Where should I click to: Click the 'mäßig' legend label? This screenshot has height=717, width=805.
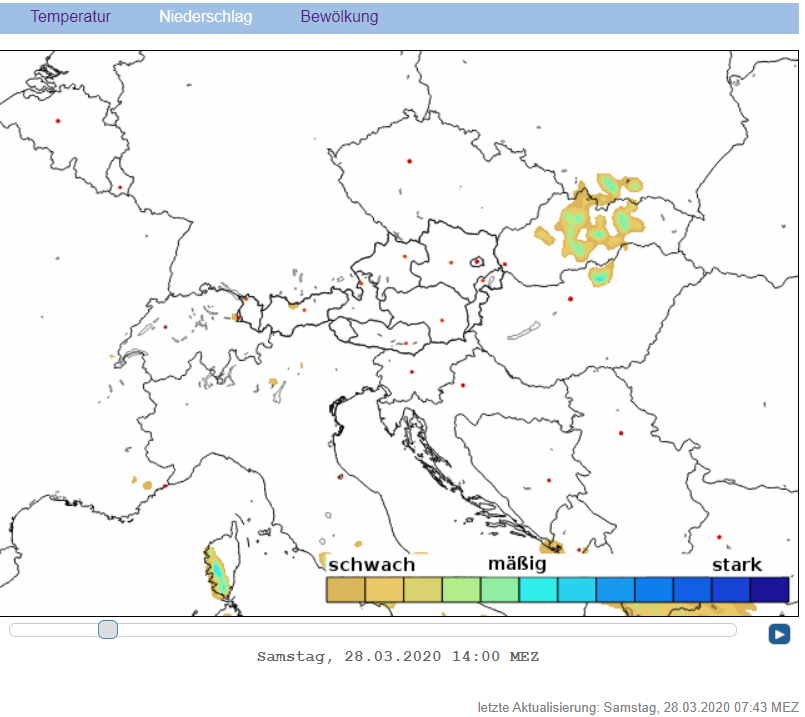click(517, 564)
